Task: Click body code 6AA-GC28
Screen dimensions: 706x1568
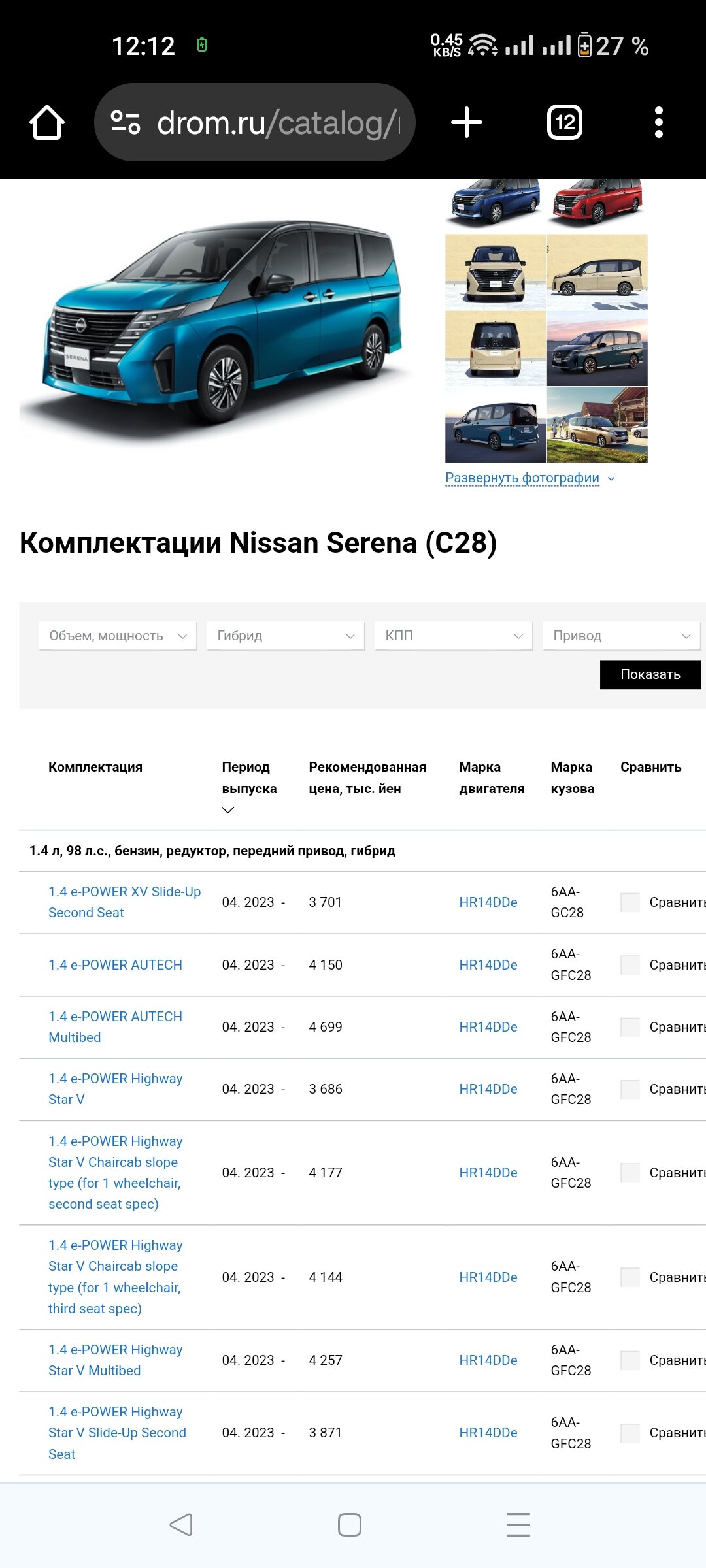Action: (567, 902)
